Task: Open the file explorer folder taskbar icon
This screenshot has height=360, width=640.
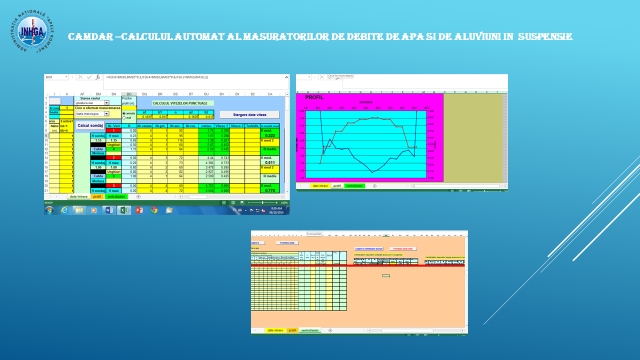Action: tap(79, 210)
